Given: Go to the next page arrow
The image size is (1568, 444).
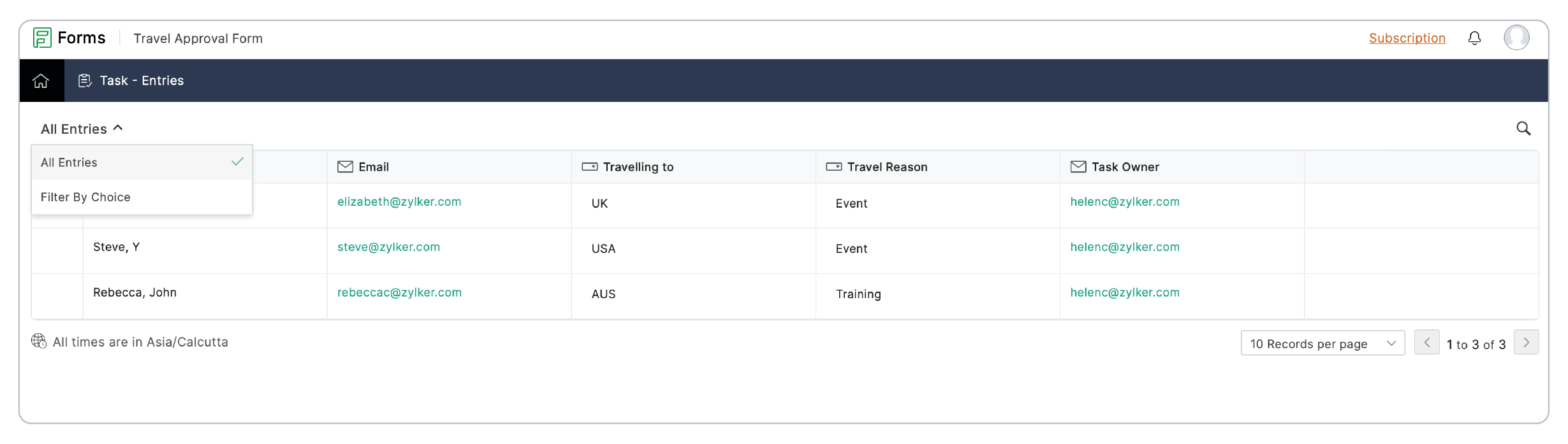Looking at the screenshot, I should pyautogui.click(x=1526, y=343).
